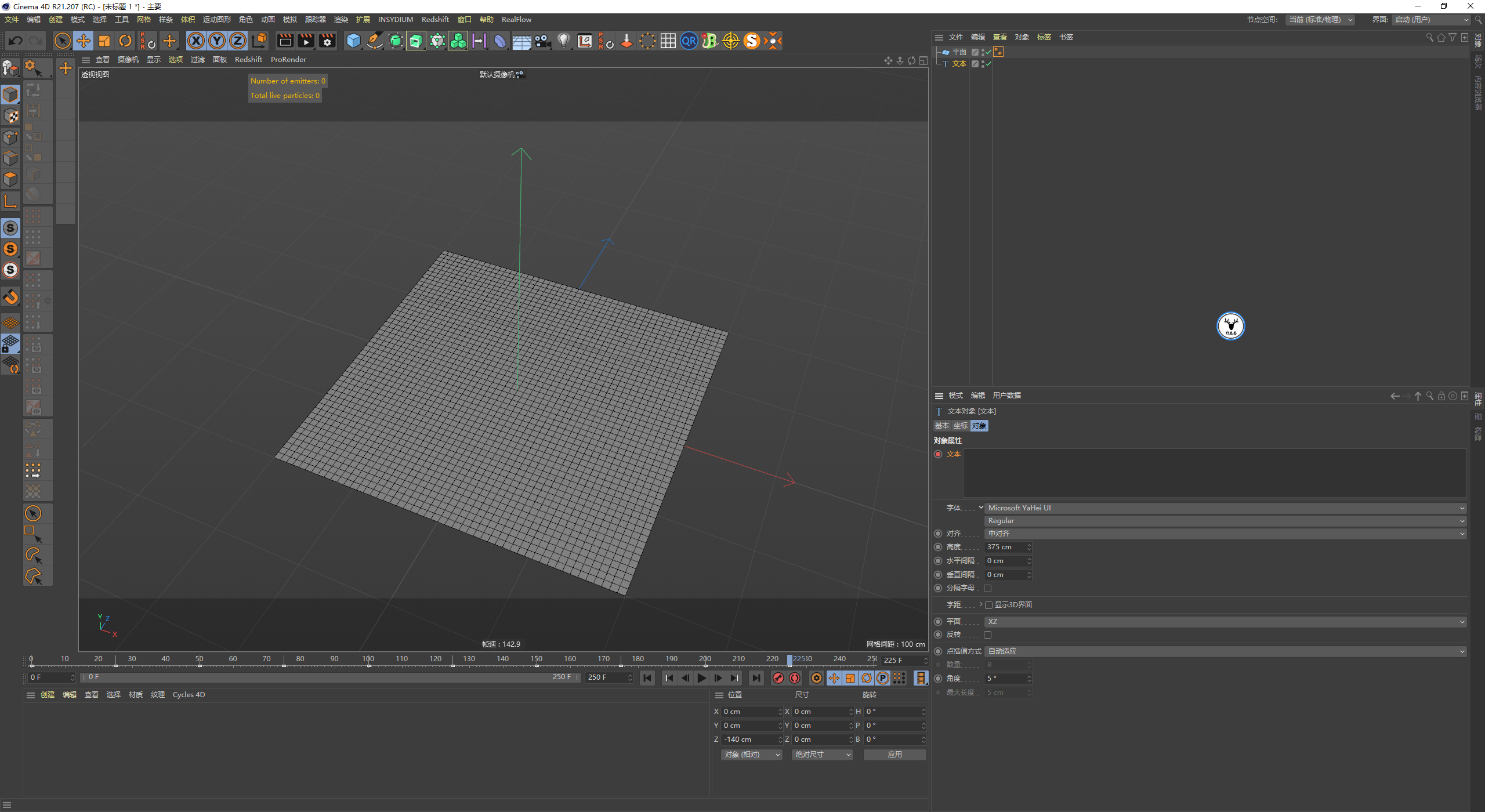Open the Microsoft YaHei UI font dropdown

(1225, 508)
